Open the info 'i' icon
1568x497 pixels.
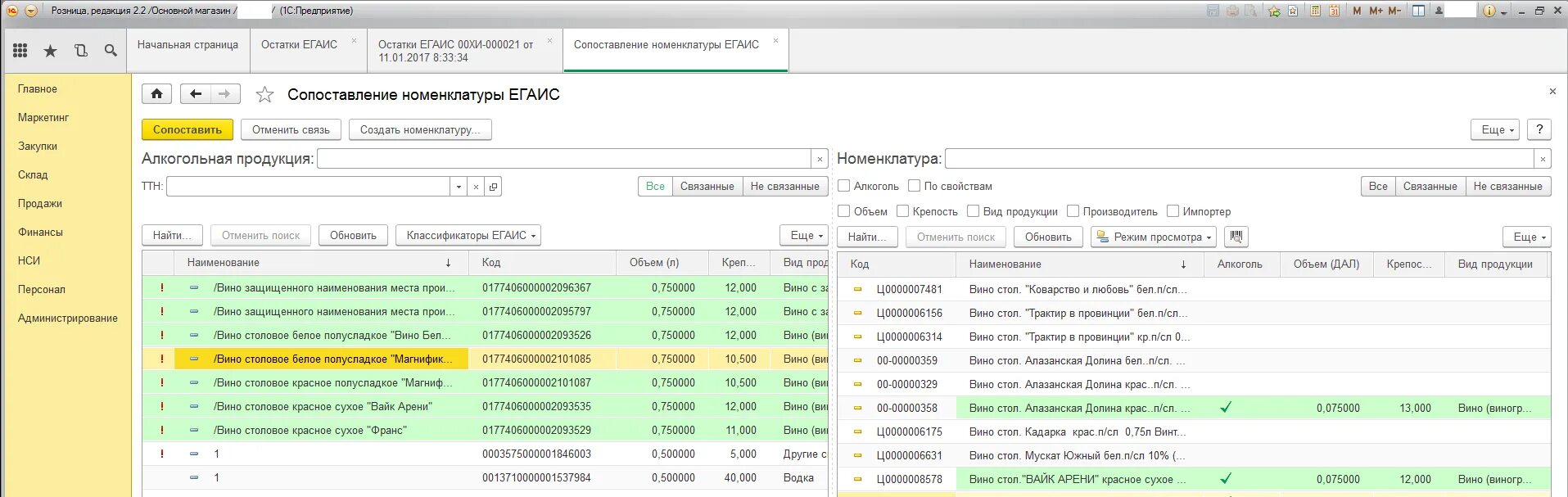[x=1489, y=11]
